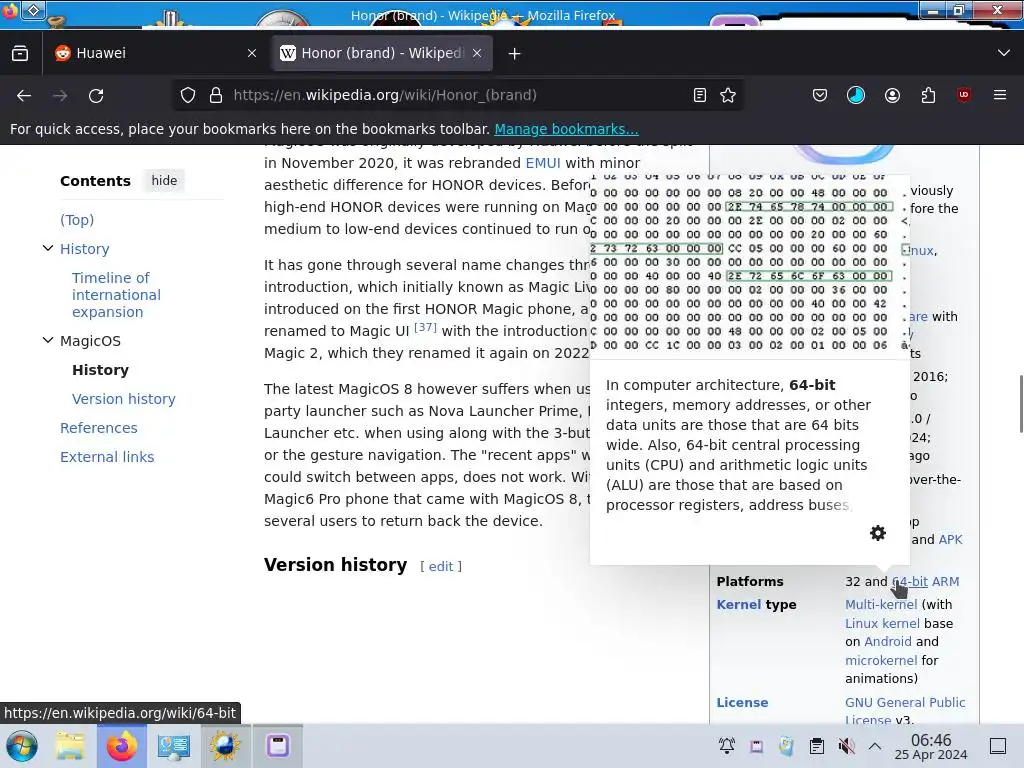Screen dimensions: 1024x768
Task: Open the Firefox hamburger menu
Action: click(1000, 95)
